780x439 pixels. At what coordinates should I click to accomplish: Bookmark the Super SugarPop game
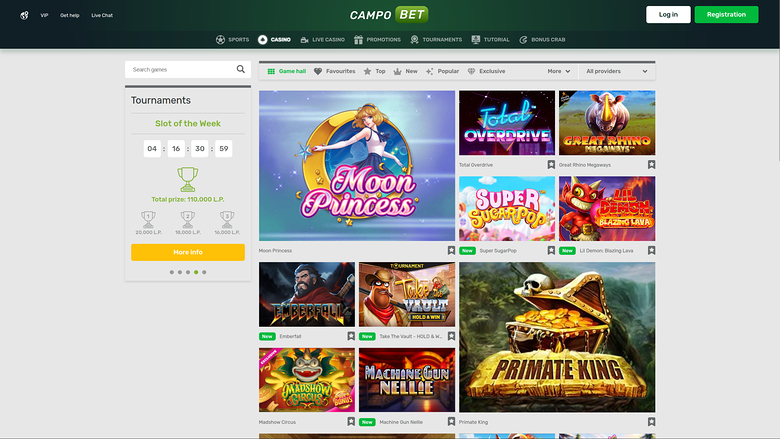(551, 251)
